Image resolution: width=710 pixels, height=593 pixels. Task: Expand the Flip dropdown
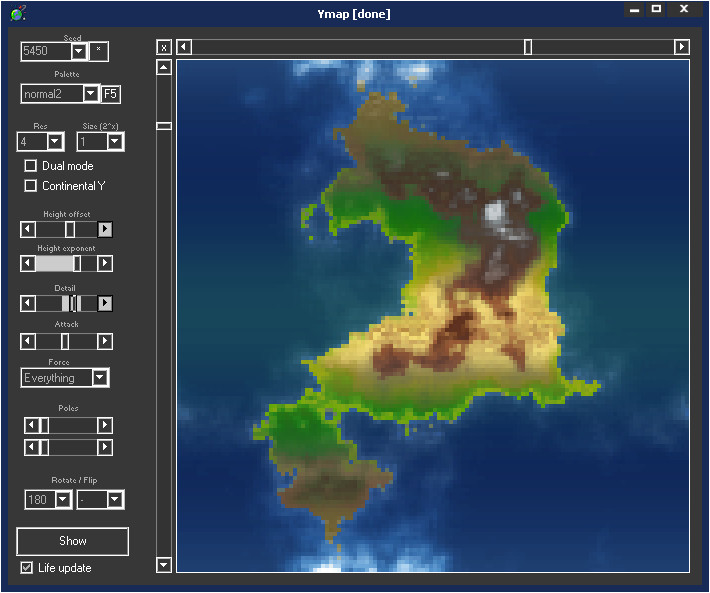pyautogui.click(x=115, y=499)
